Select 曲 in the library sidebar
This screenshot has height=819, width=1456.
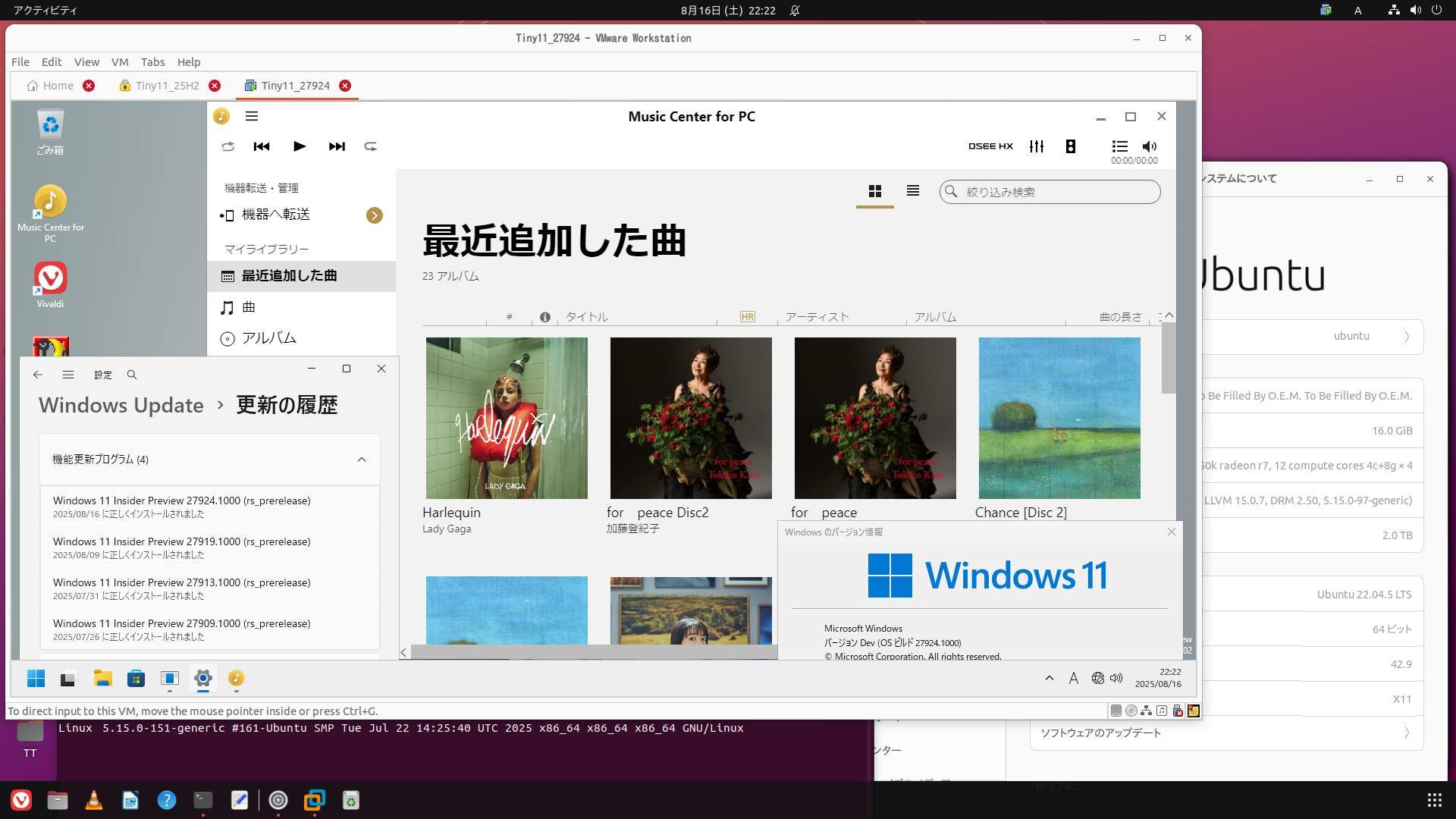[301, 307]
